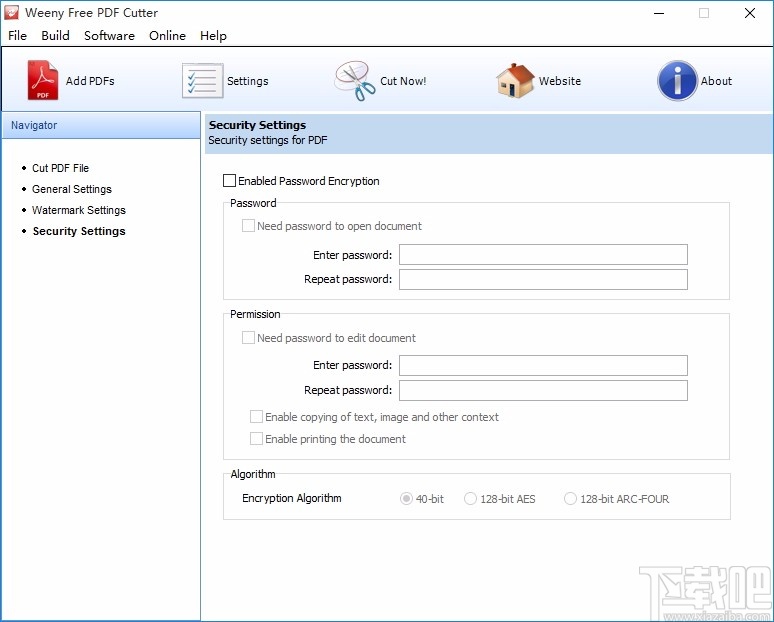Click the Weeny Free PDF Cutter title icon
The image size is (774, 622).
click(x=11, y=13)
